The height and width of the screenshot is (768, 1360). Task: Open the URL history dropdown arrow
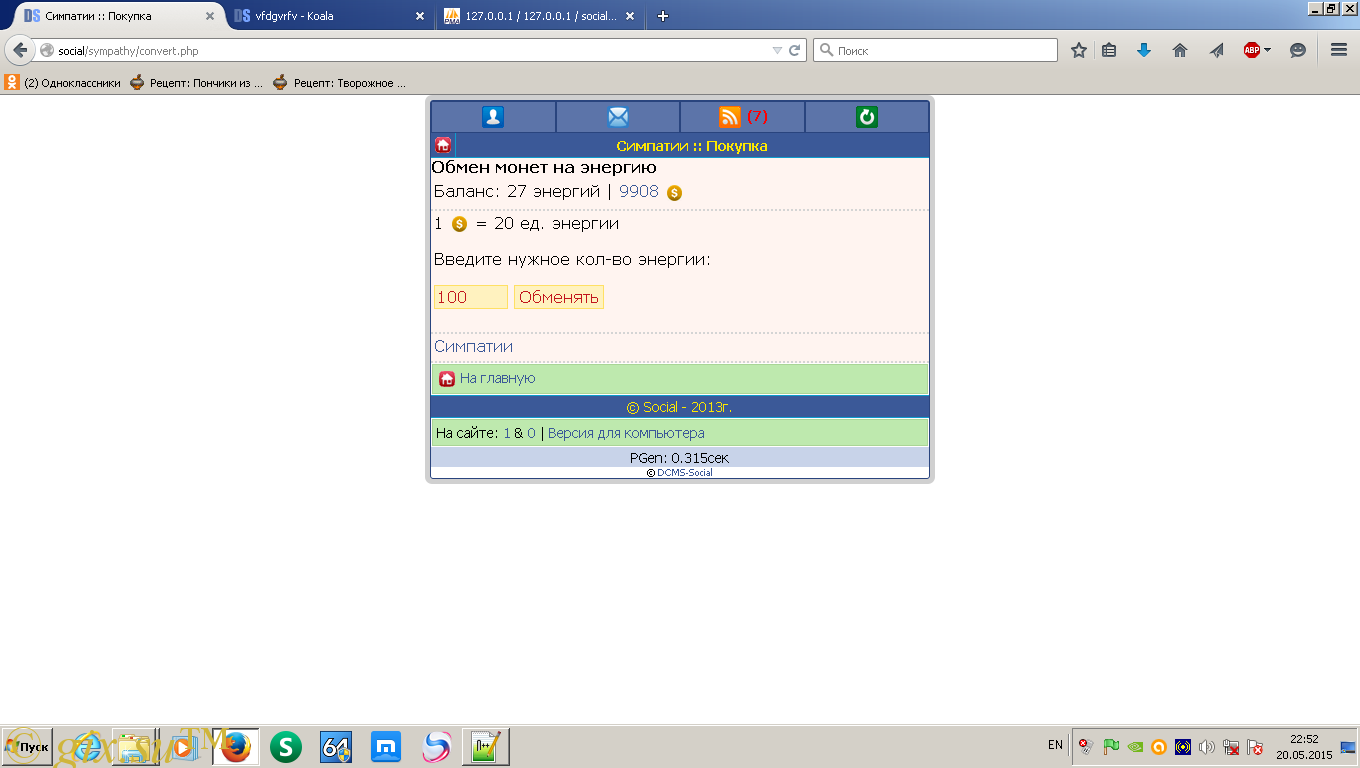click(x=777, y=50)
